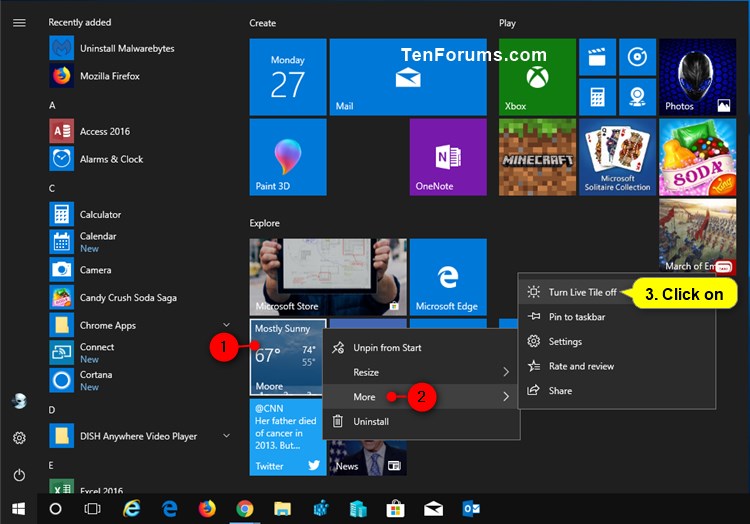This screenshot has height=524, width=750.
Task: Open the Groove Music small tile
Action: [x=638, y=57]
